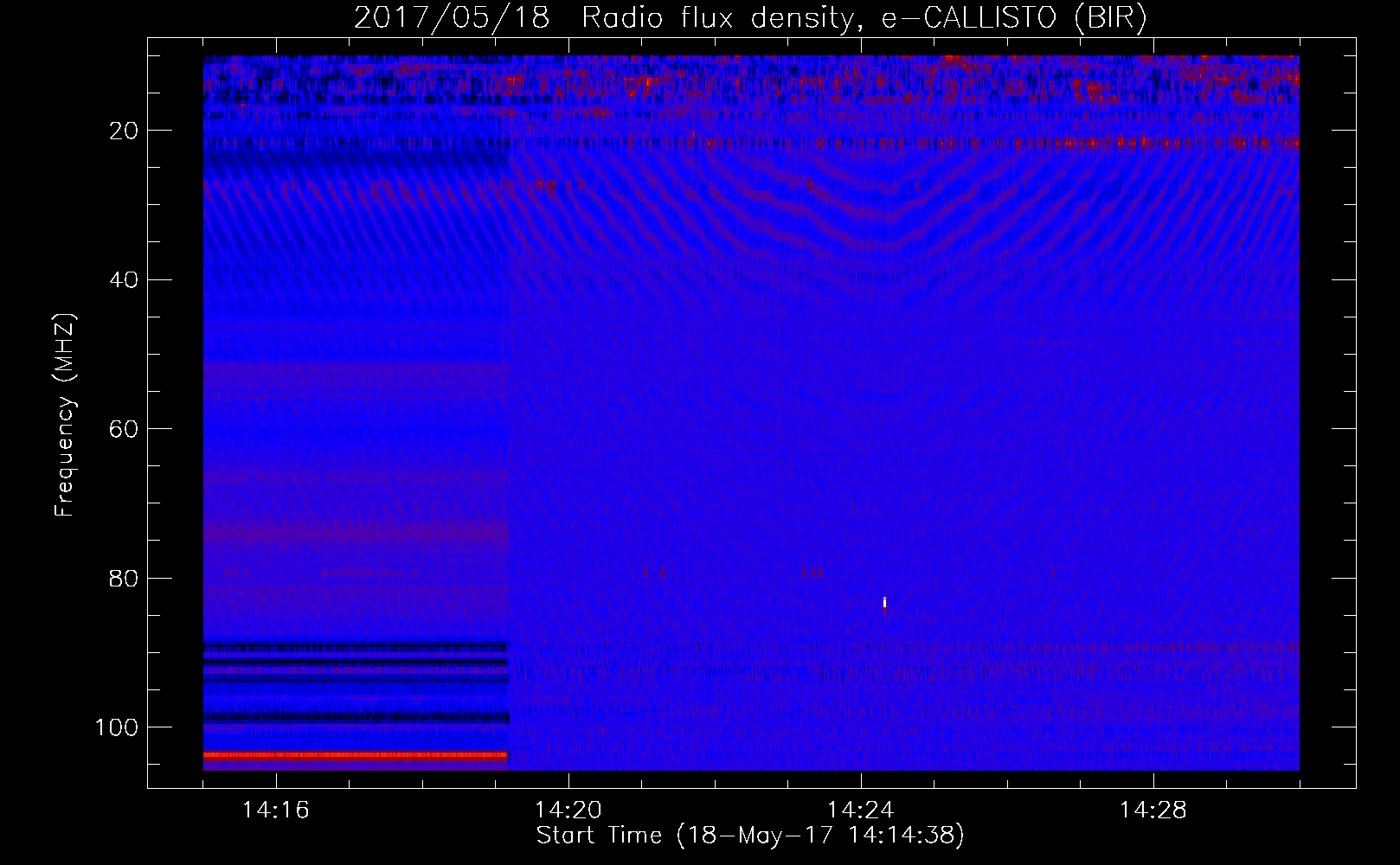Select the 'Frequency (MHZ)' y-axis label

click(65, 415)
